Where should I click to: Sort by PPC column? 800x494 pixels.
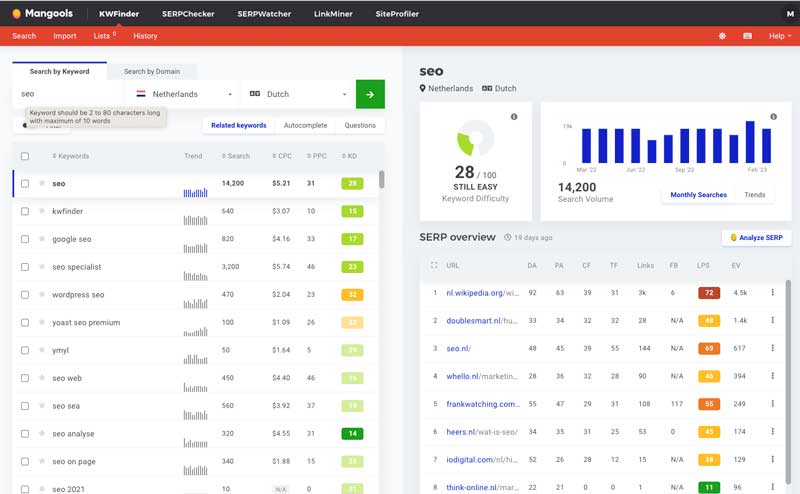click(316, 156)
